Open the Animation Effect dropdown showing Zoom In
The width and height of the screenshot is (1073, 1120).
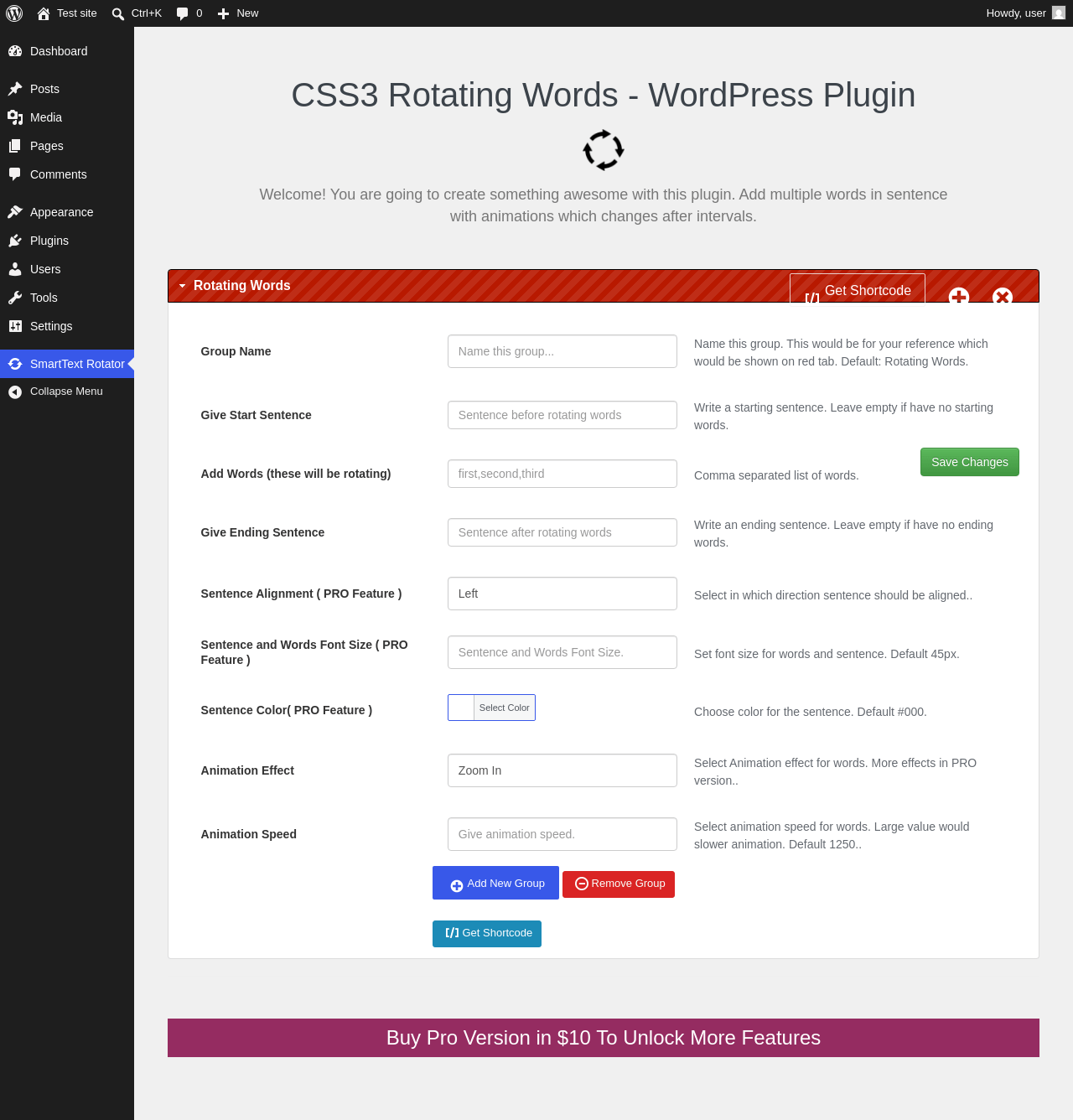tap(562, 770)
